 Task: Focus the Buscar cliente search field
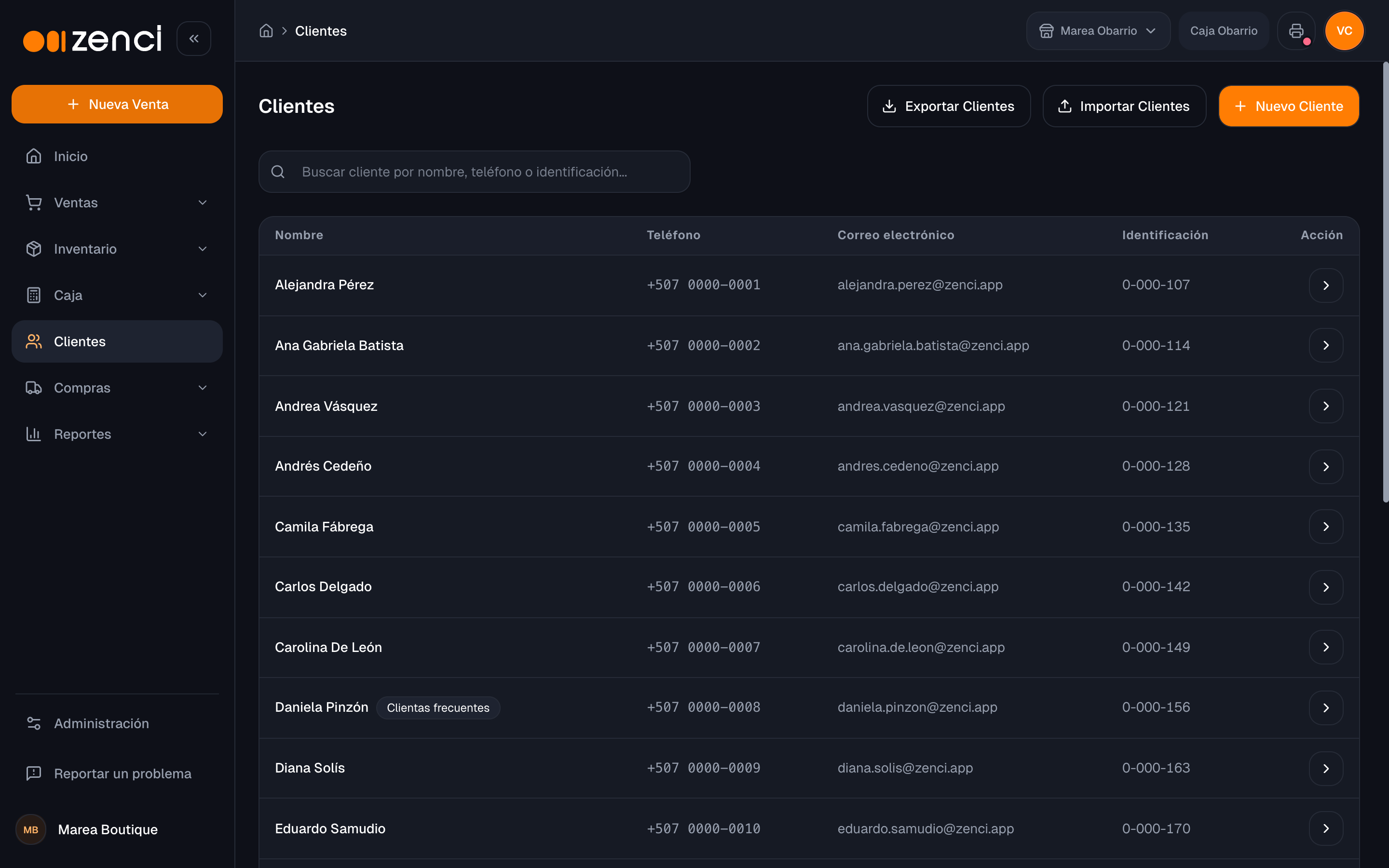coord(474,172)
